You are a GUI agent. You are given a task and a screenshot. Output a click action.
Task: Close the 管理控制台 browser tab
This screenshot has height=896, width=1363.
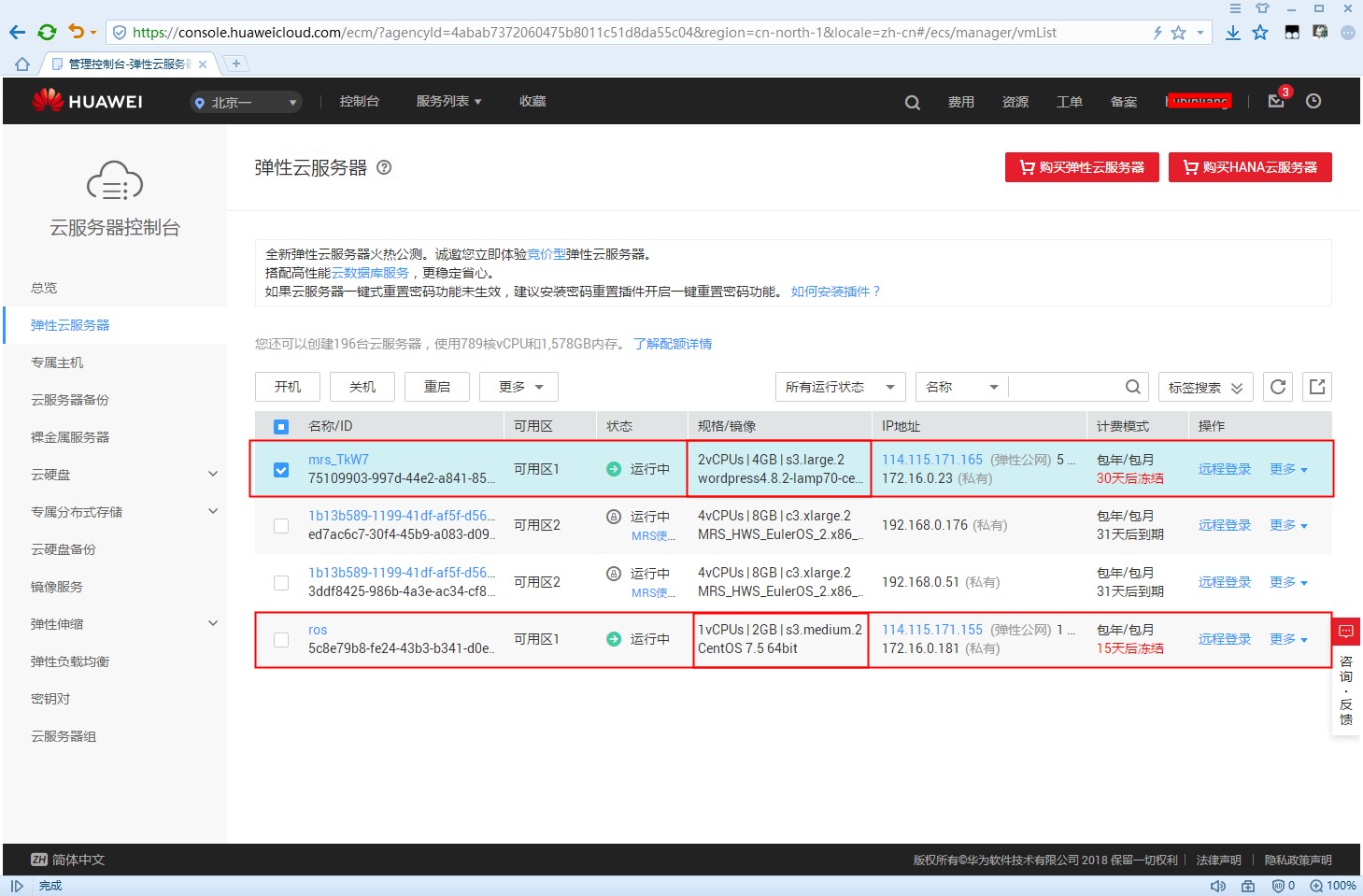pos(203,64)
